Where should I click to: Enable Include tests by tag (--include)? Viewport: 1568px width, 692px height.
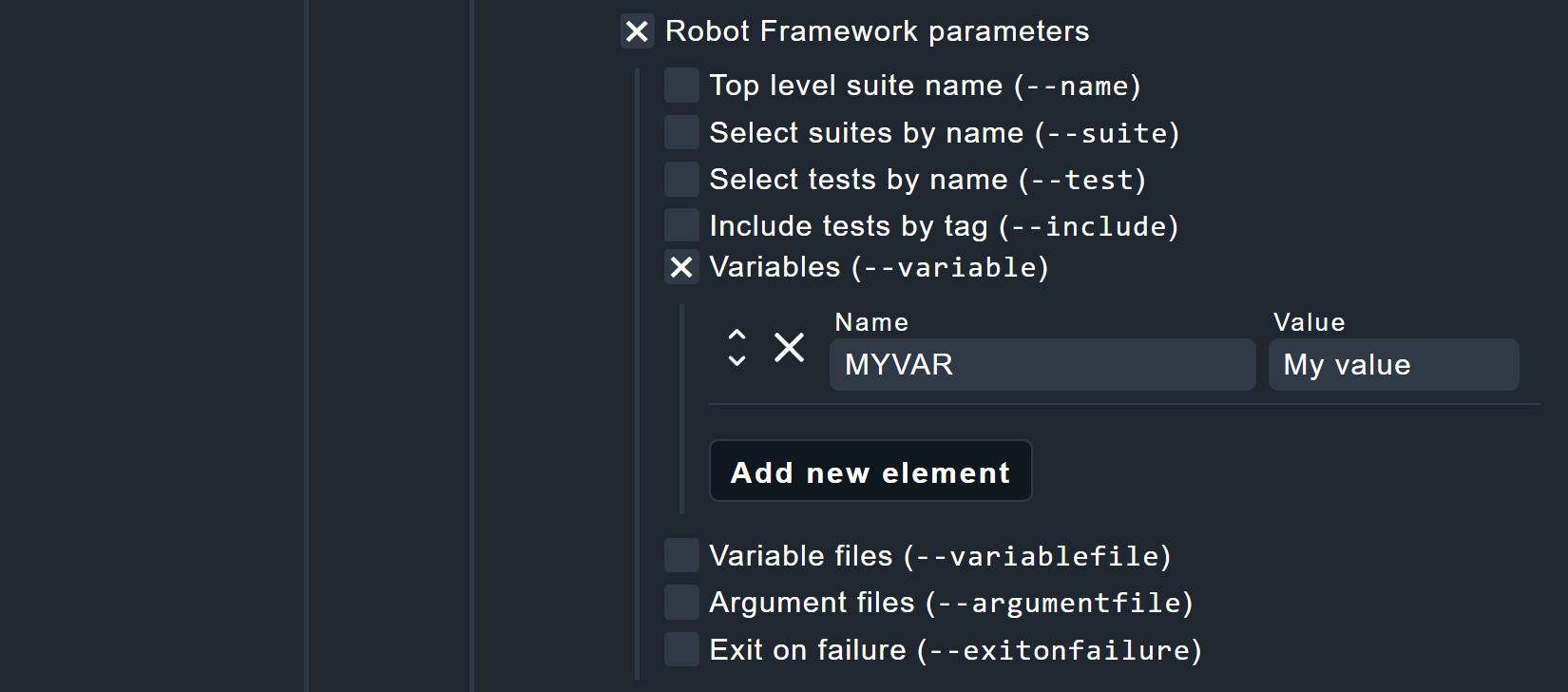point(681,225)
